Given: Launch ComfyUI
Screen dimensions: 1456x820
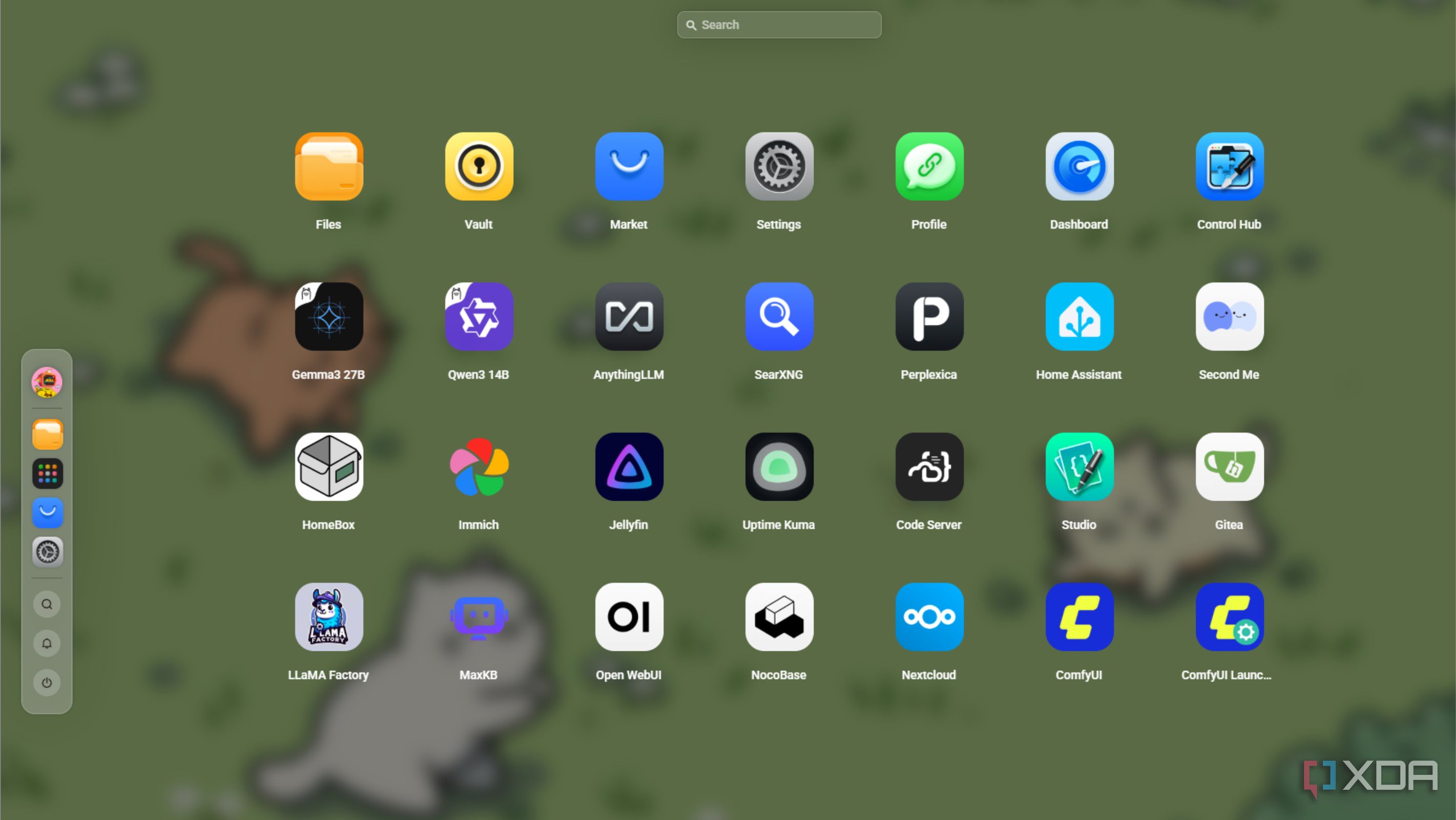Looking at the screenshot, I should pyautogui.click(x=1079, y=617).
